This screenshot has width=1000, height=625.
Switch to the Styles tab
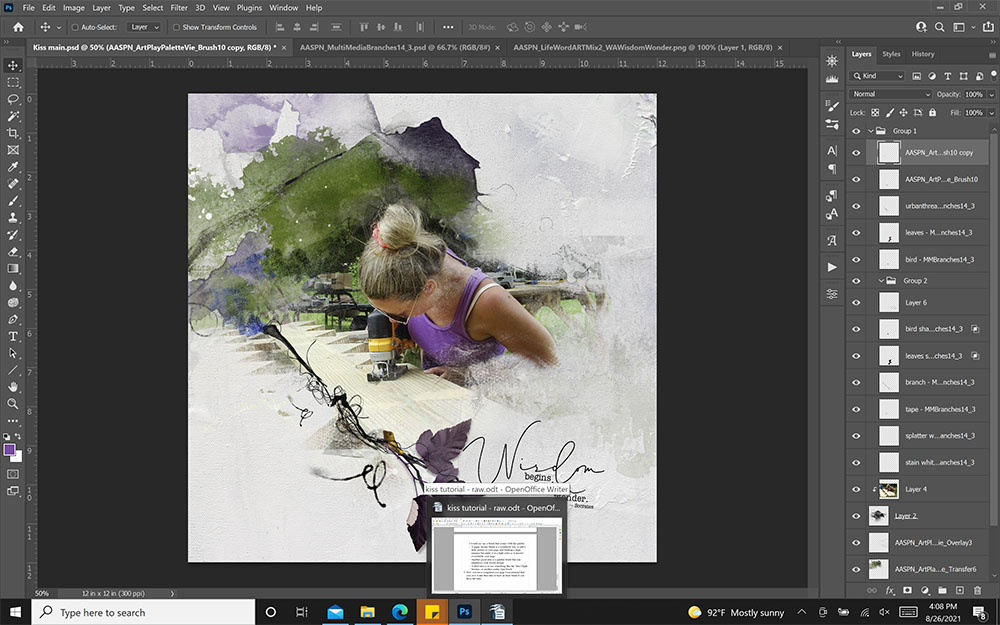(891, 54)
